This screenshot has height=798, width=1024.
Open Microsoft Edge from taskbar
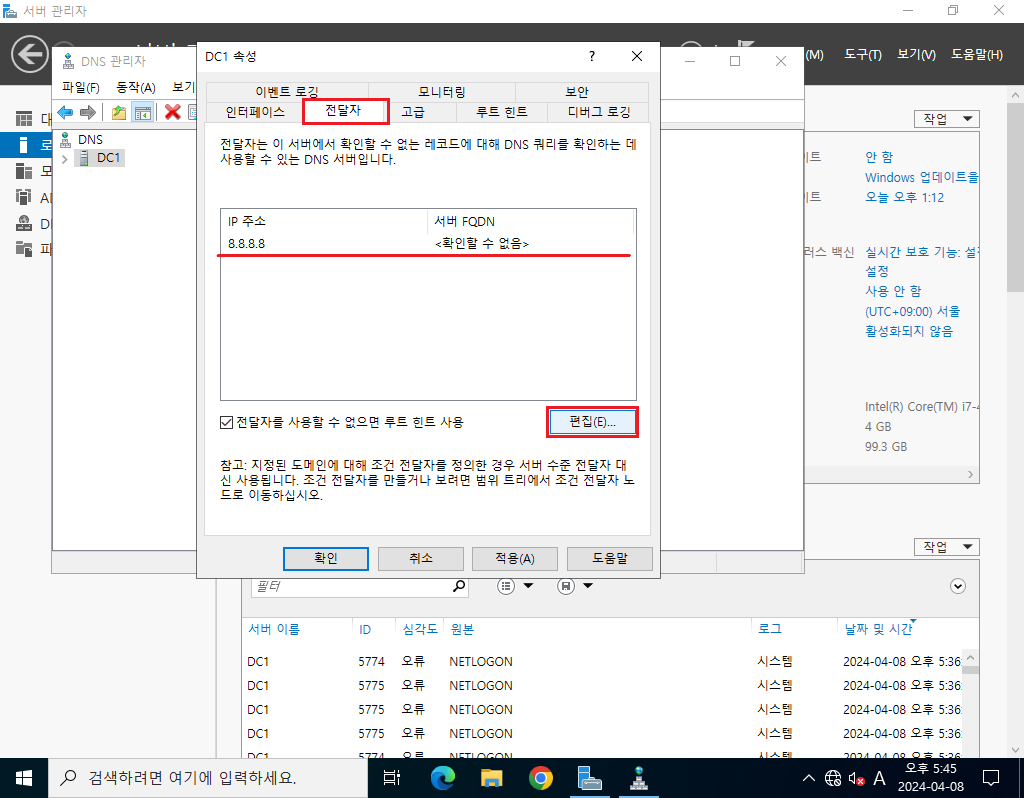442,778
